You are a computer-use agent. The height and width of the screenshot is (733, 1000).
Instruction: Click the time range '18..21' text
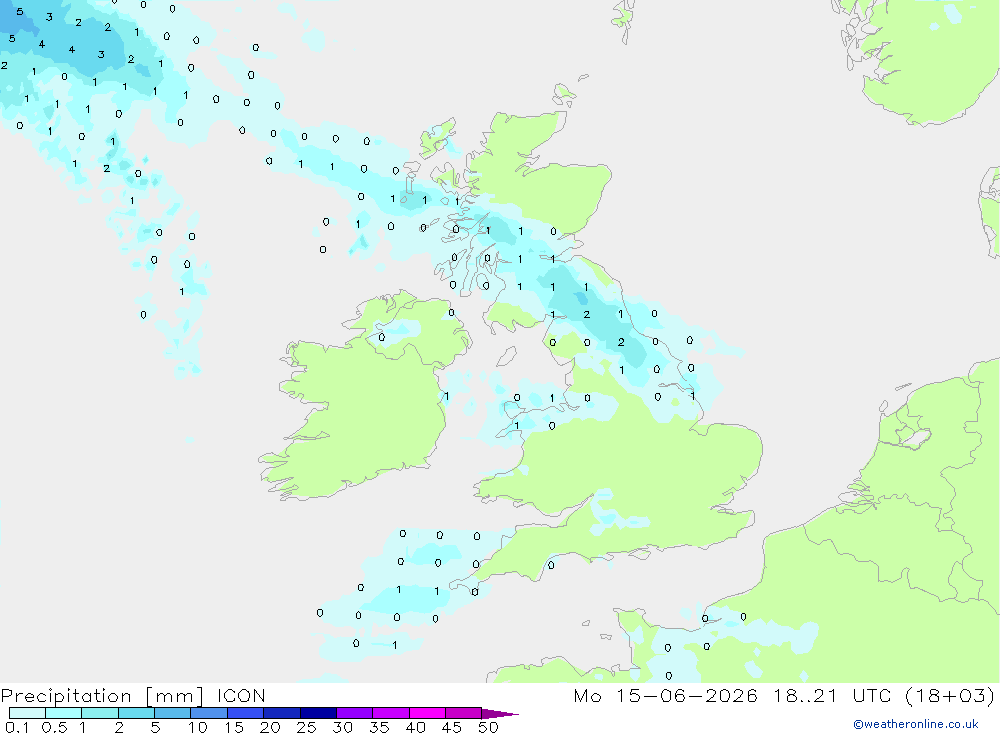(x=805, y=695)
